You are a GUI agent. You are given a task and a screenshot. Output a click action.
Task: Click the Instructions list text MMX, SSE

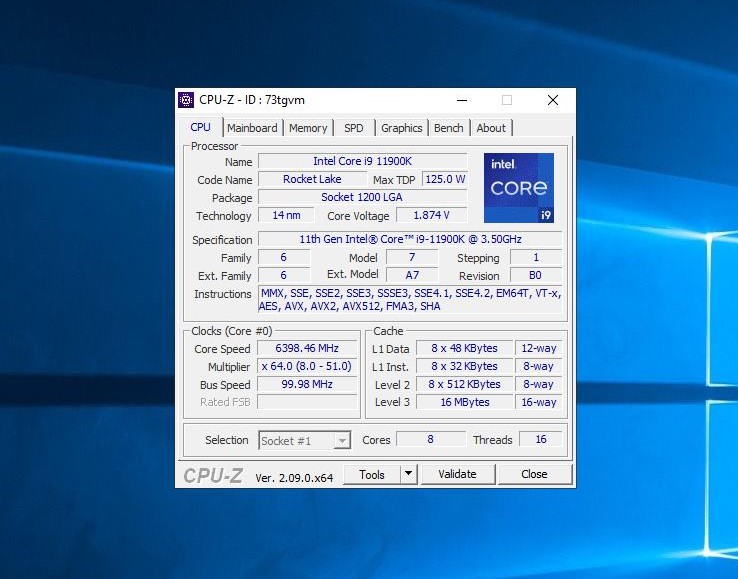coord(410,299)
